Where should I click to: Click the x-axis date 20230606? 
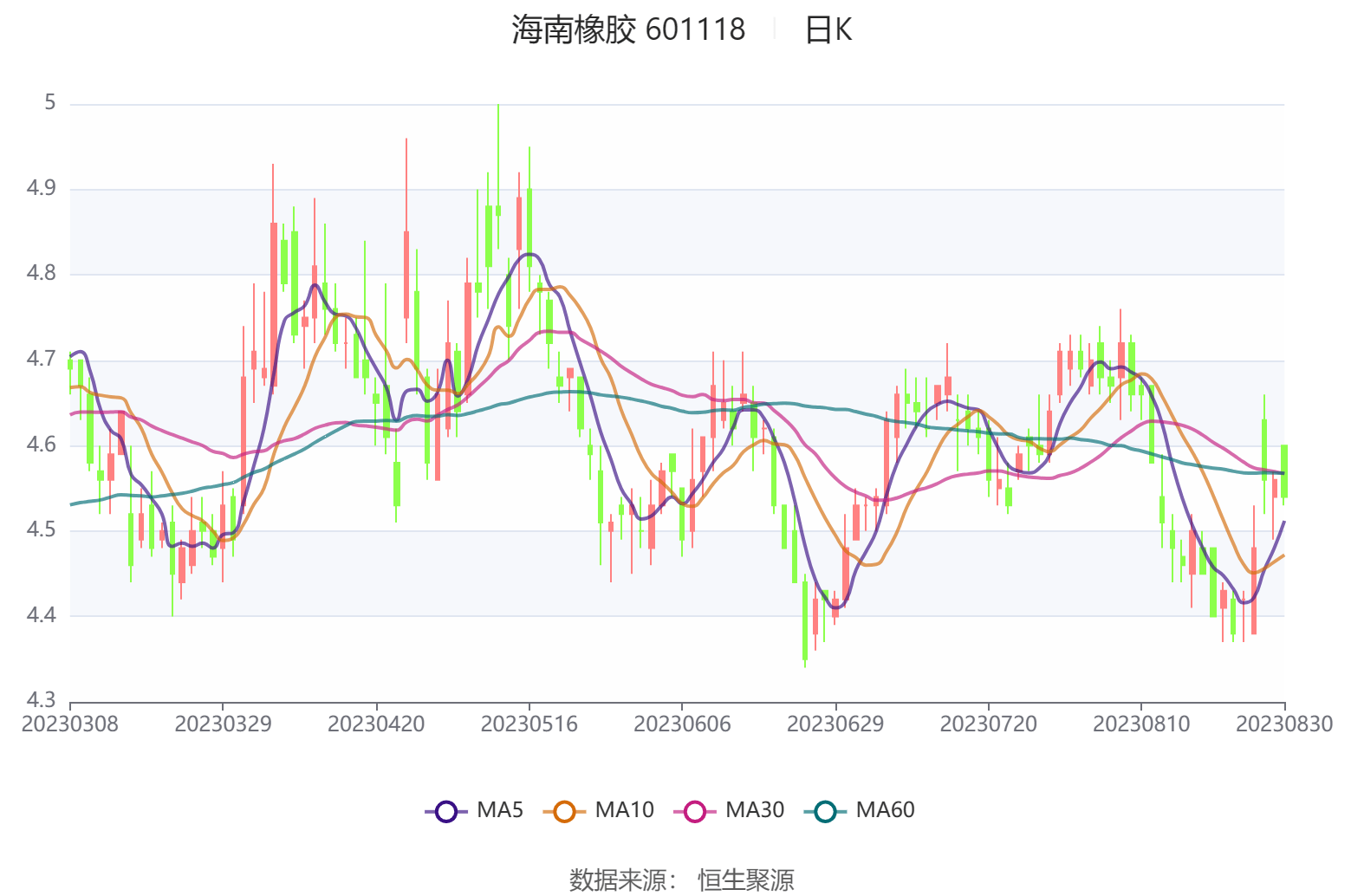coord(682,724)
